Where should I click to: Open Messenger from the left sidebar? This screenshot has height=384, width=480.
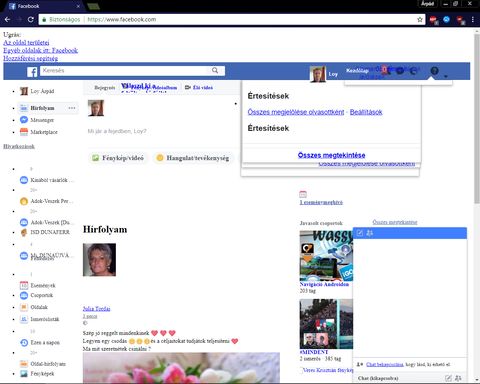pyautogui.click(x=37, y=120)
